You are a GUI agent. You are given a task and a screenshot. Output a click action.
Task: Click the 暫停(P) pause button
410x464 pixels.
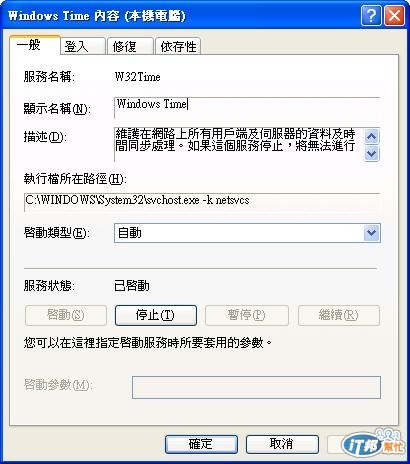click(x=247, y=315)
